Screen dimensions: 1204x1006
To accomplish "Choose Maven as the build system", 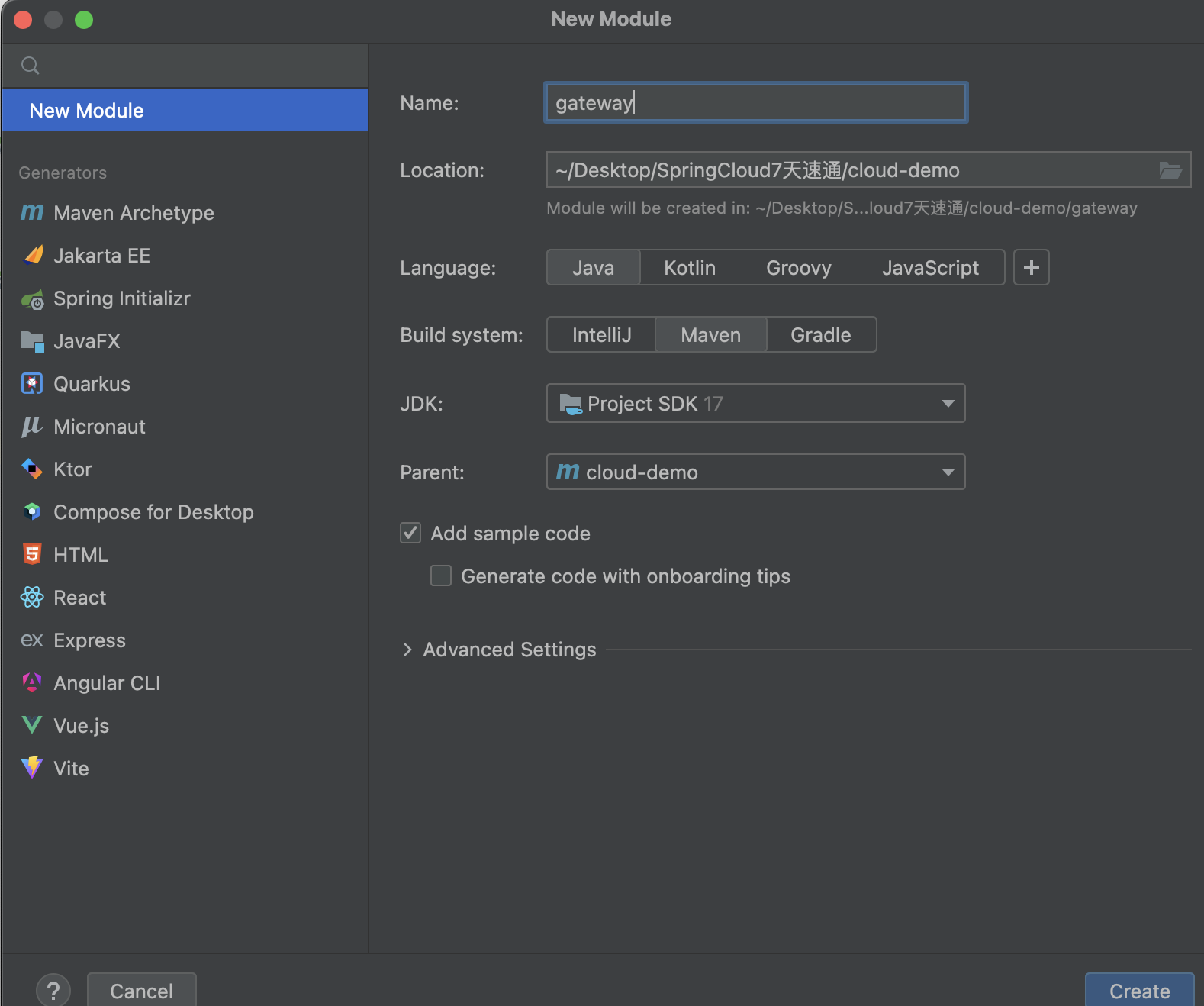I will 711,334.
